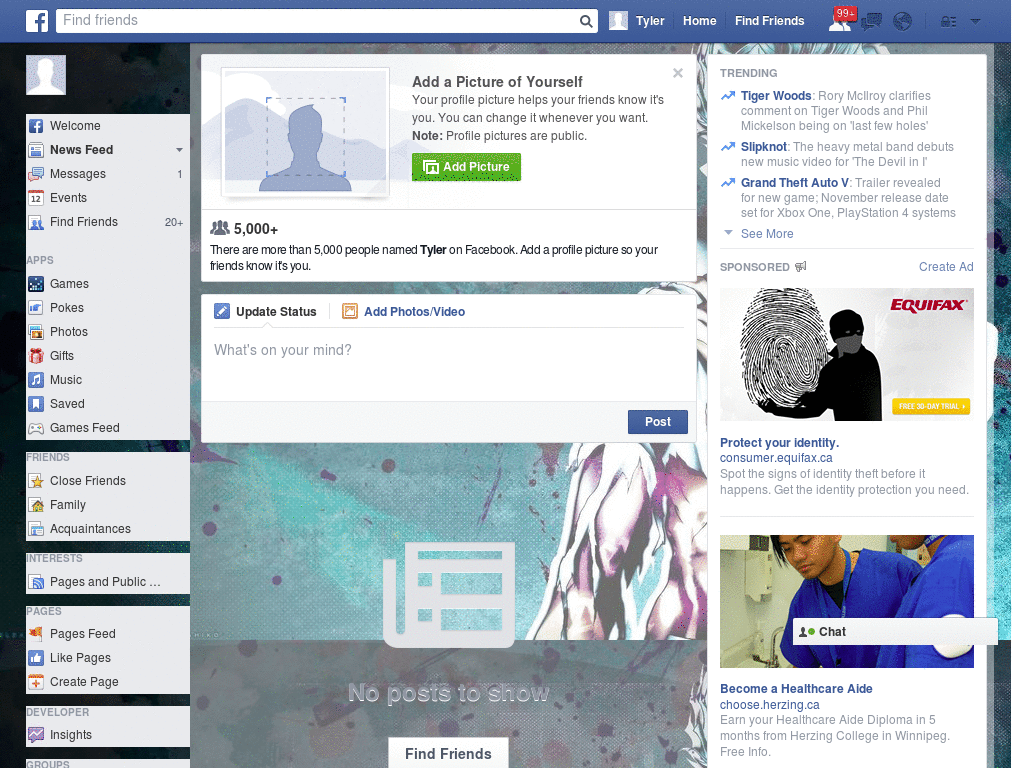The height and width of the screenshot is (768, 1024).
Task: Open the Equifax ad image
Action: tap(846, 355)
